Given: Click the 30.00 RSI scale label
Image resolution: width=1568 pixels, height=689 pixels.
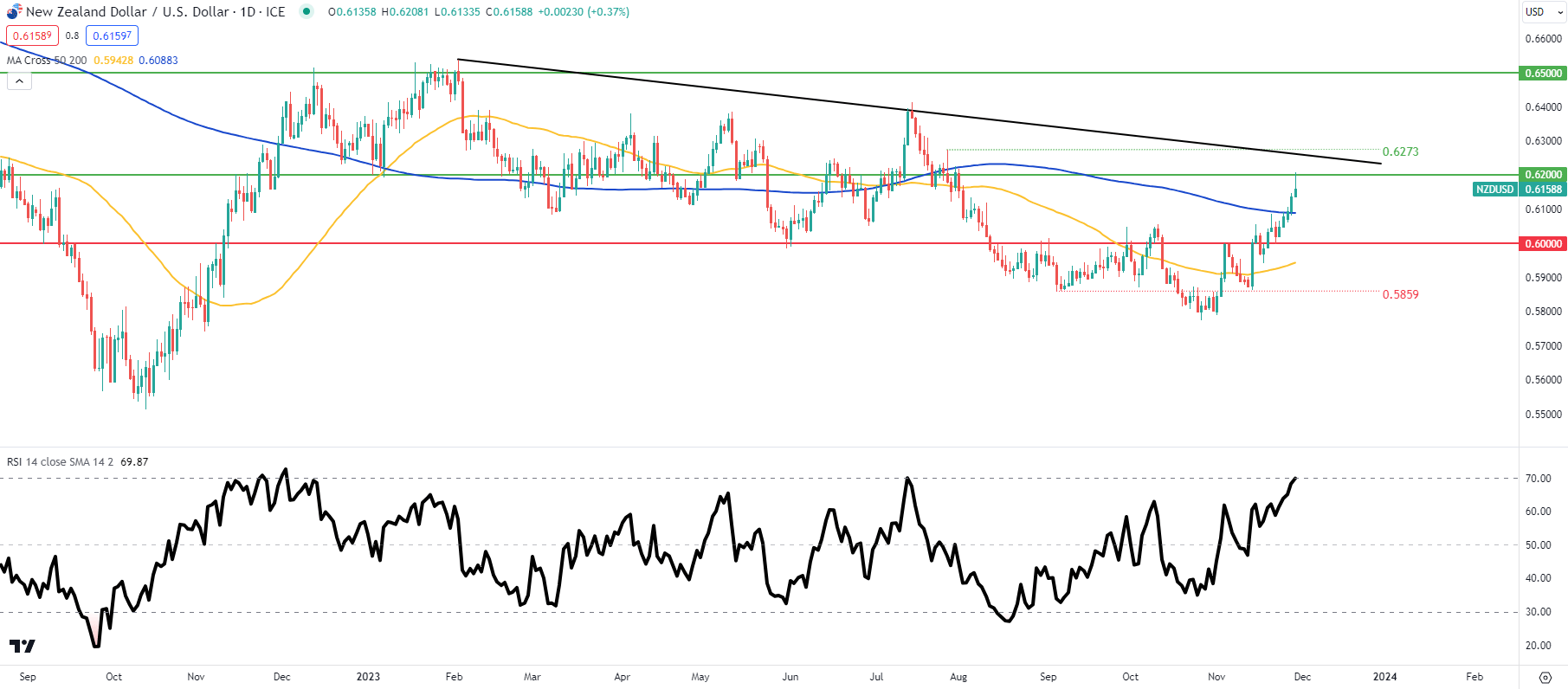Looking at the screenshot, I should [1538, 612].
